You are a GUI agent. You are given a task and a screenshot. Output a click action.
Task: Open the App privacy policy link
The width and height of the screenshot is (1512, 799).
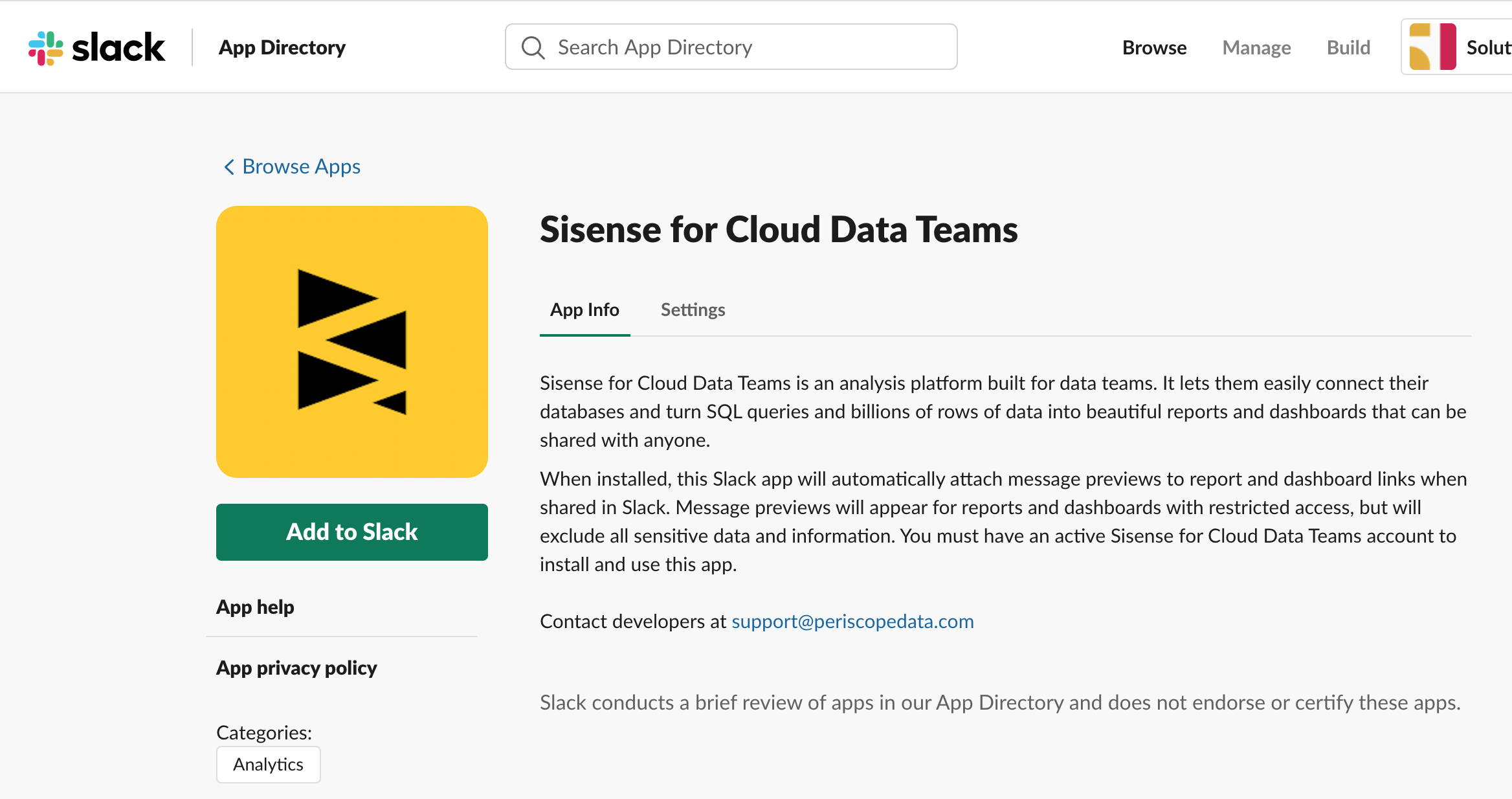click(x=296, y=668)
